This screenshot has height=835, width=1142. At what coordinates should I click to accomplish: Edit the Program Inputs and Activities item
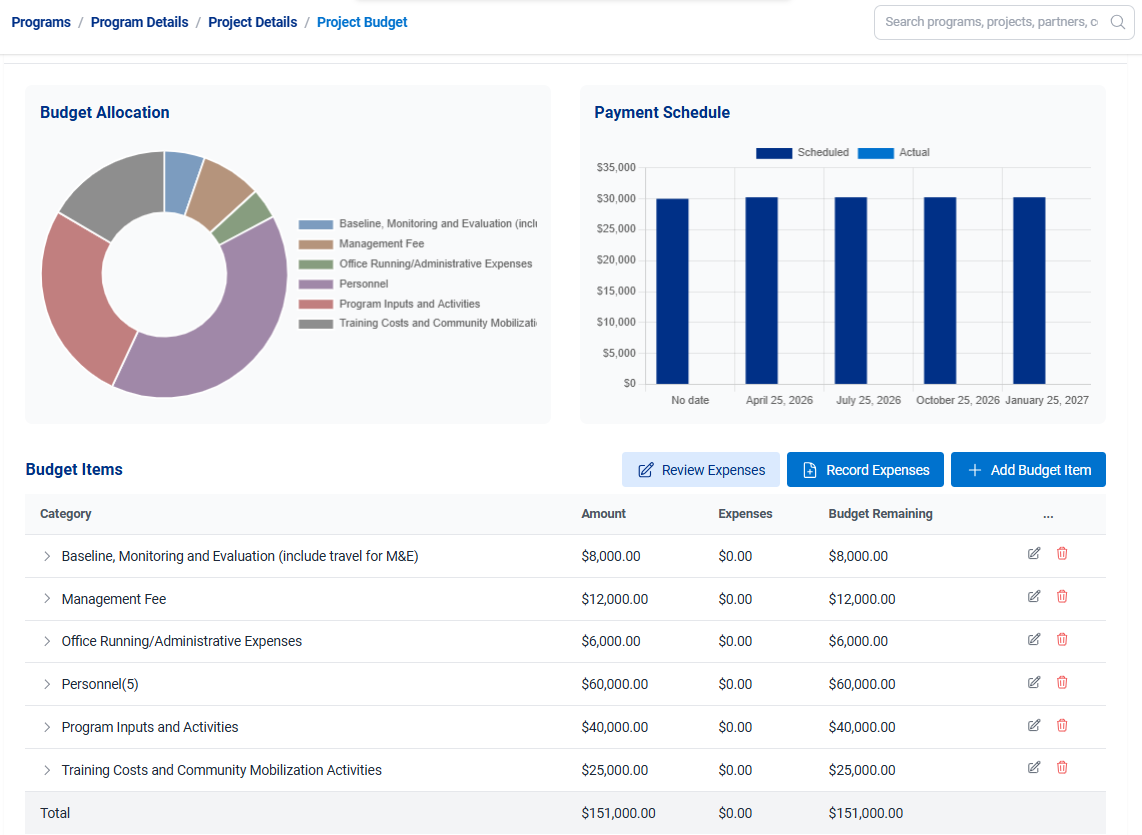pos(1033,726)
